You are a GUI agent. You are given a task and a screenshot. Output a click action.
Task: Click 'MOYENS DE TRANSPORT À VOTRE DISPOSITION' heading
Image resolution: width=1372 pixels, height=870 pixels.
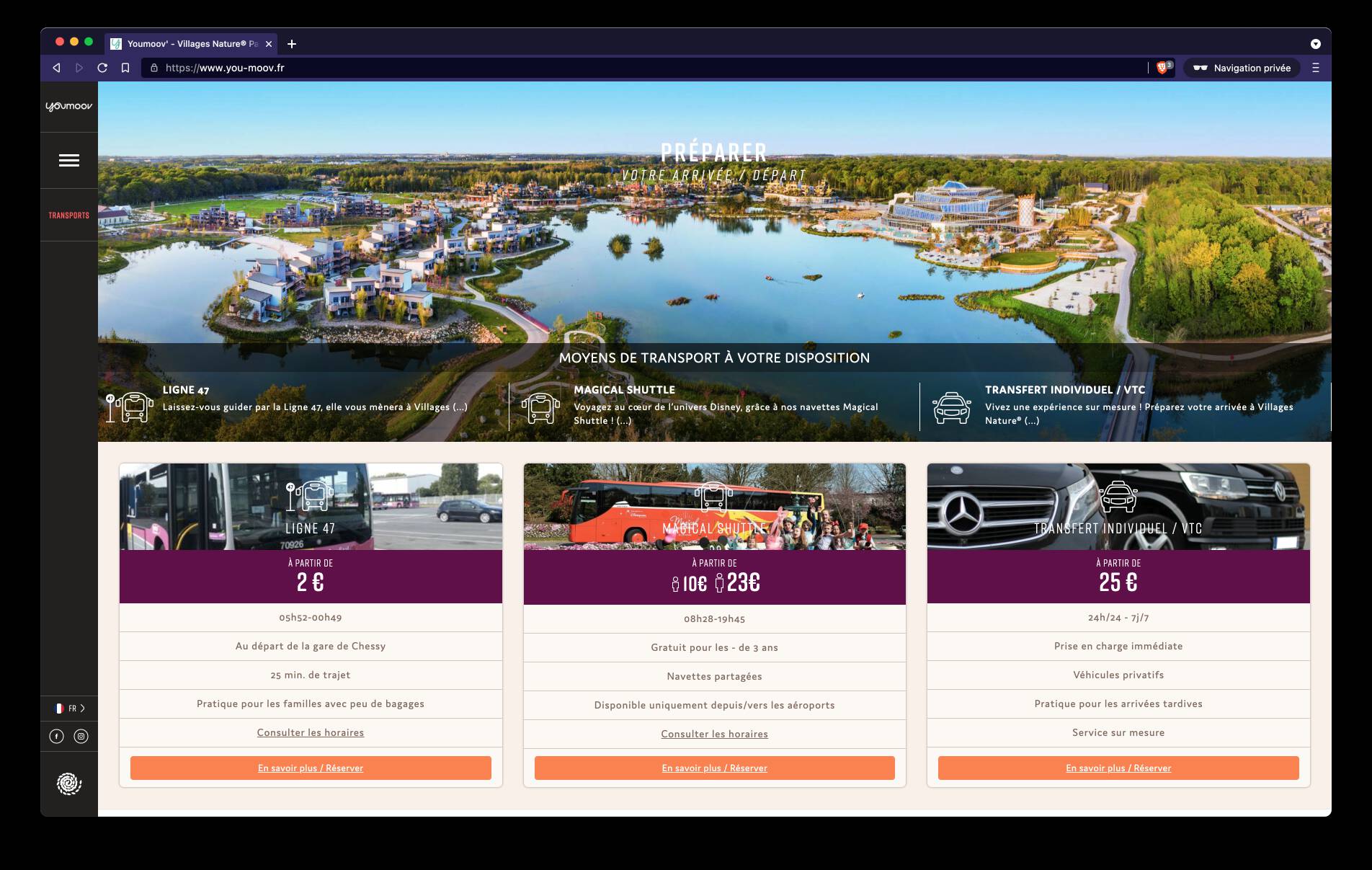pyautogui.click(x=715, y=358)
